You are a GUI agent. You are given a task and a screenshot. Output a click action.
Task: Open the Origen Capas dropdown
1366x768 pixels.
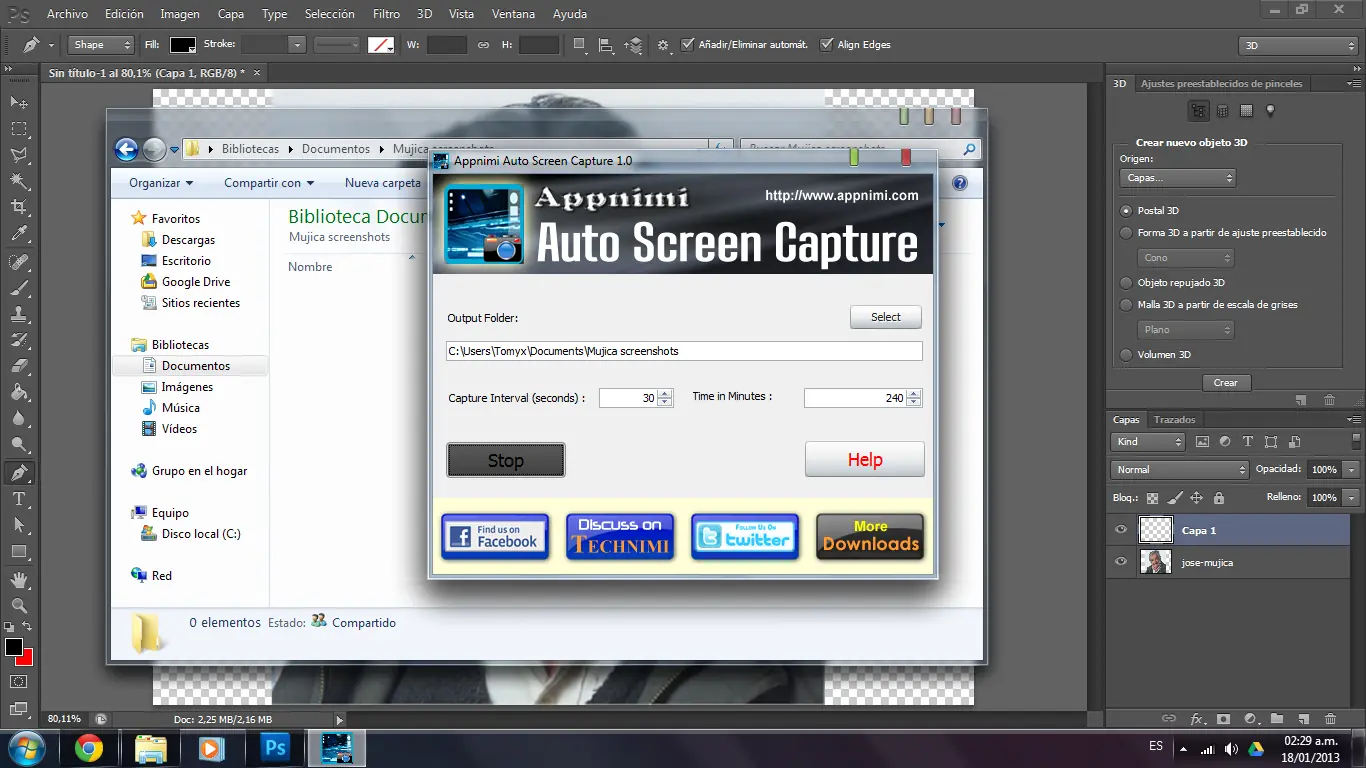point(1178,178)
